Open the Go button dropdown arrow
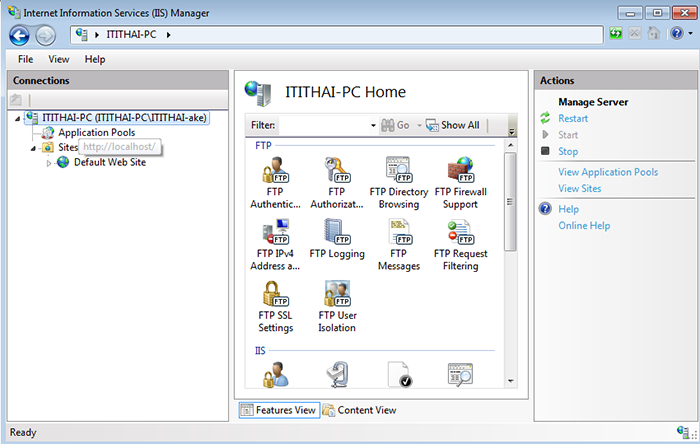Image resolution: width=700 pixels, height=444 pixels. point(419,125)
